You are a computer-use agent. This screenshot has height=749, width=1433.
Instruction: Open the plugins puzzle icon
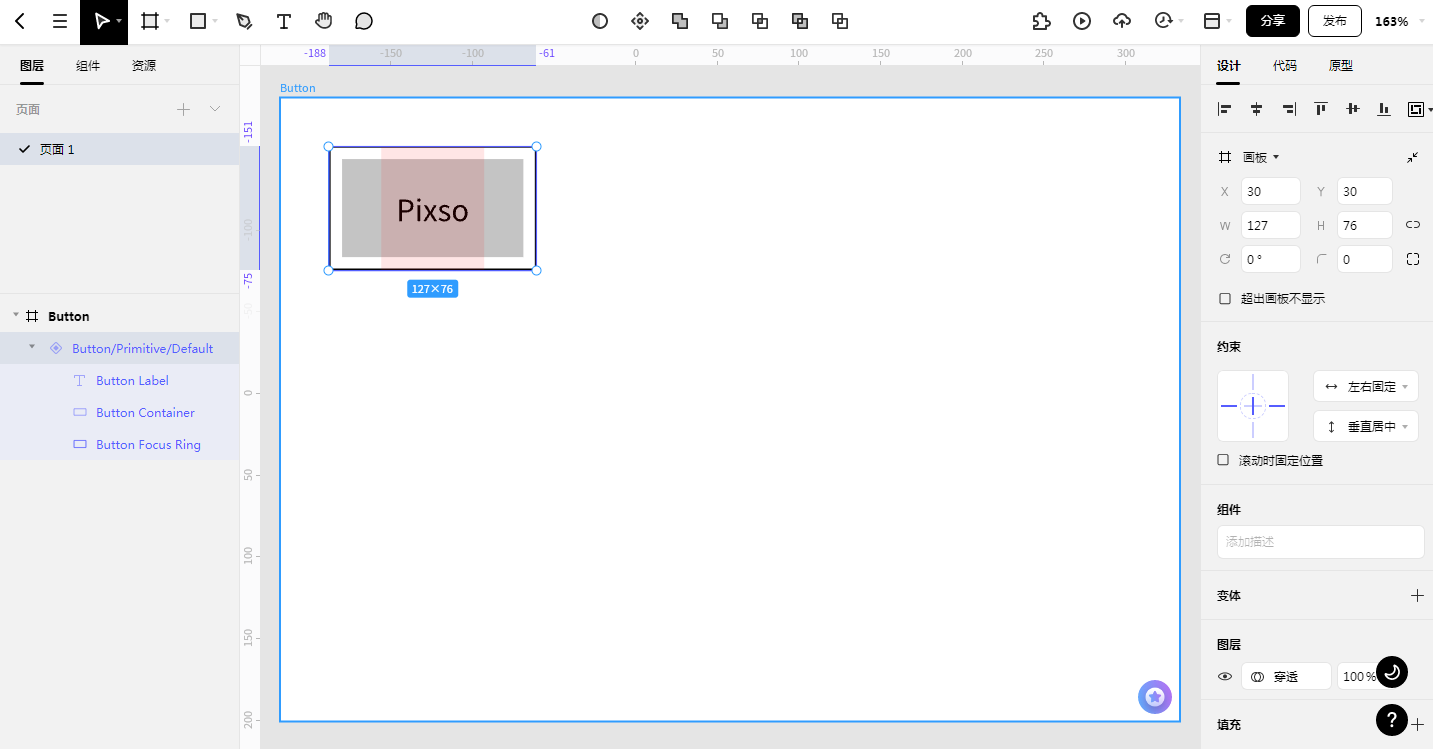pyautogui.click(x=1042, y=21)
